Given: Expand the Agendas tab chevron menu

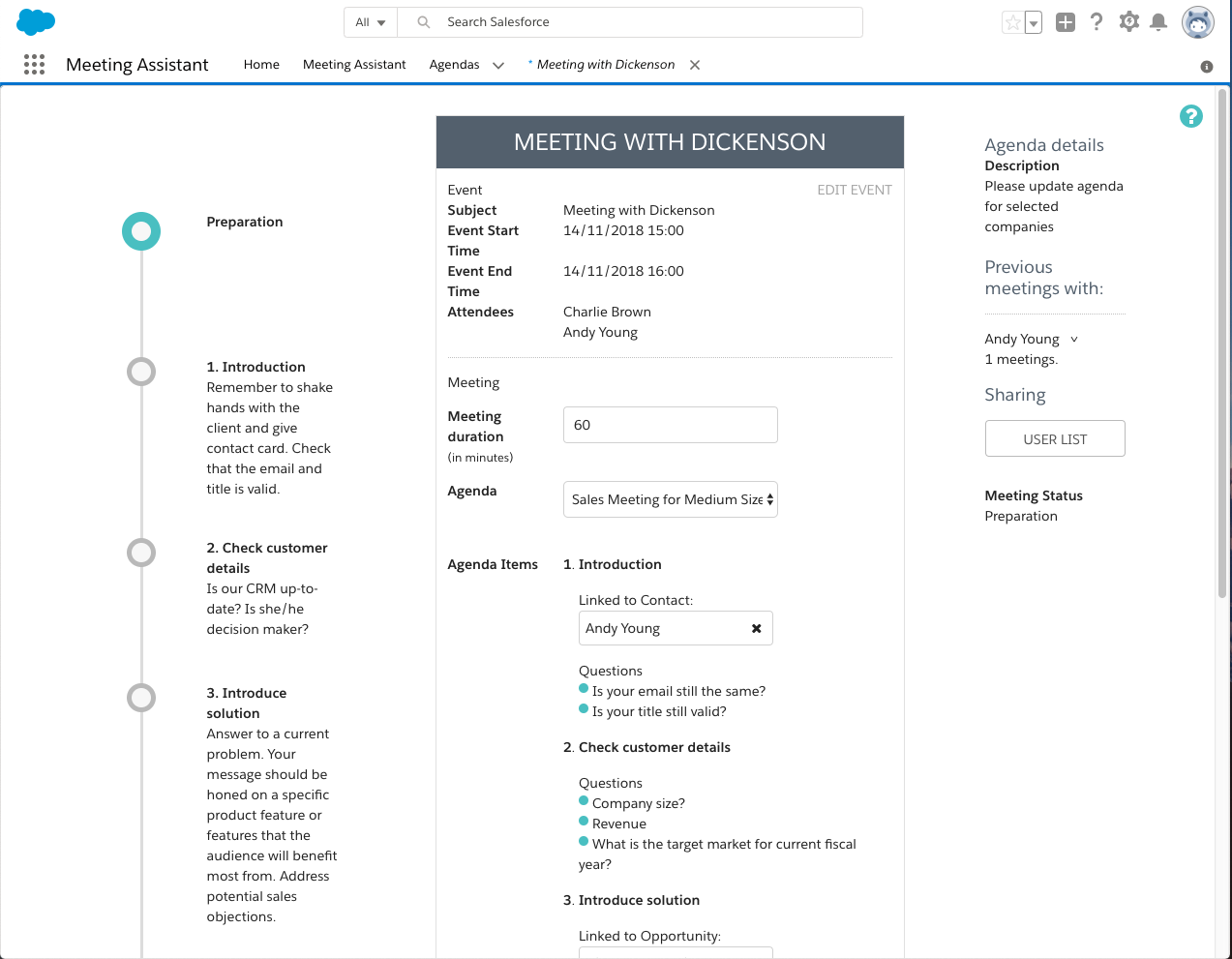Looking at the screenshot, I should pyautogui.click(x=498, y=66).
